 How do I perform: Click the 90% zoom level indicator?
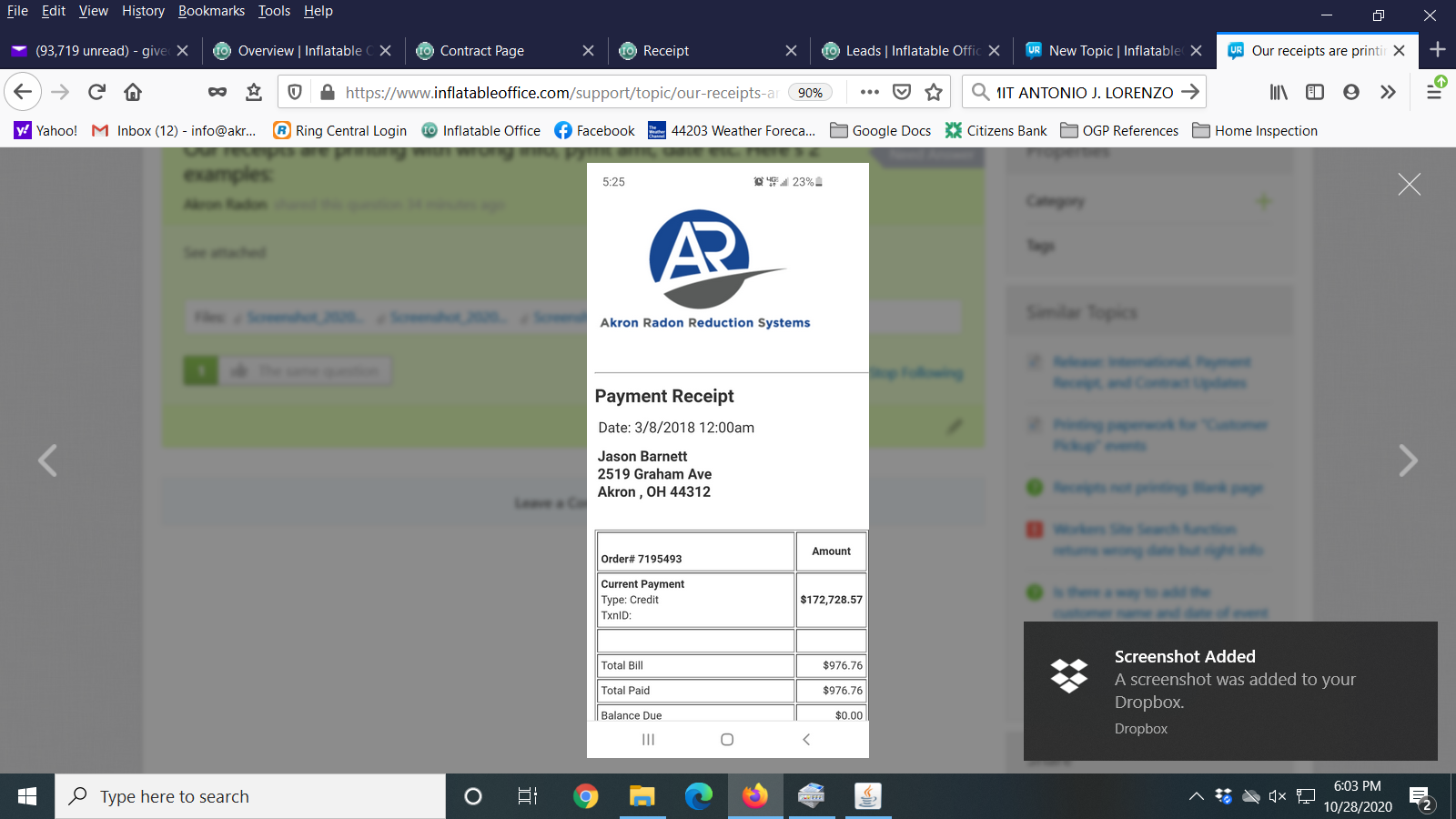810,93
